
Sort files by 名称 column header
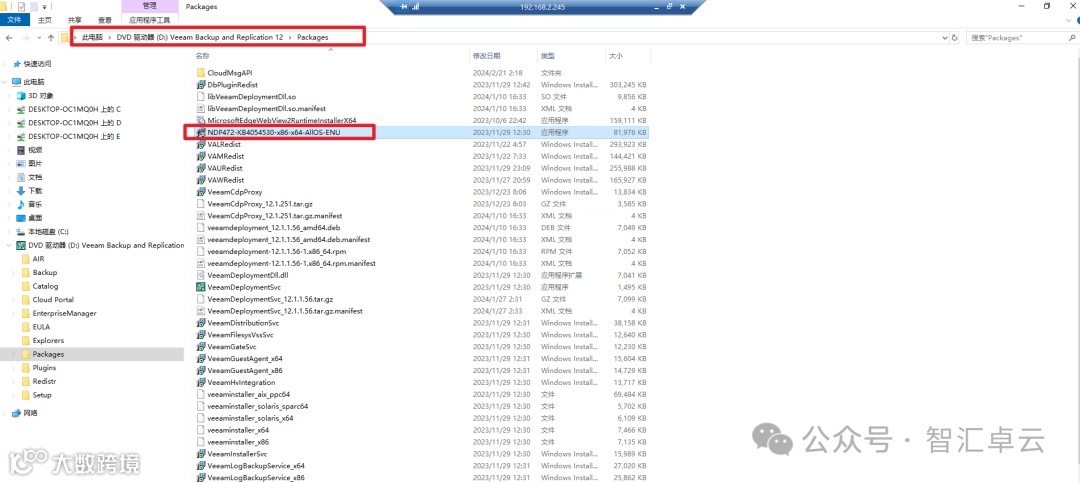click(x=202, y=55)
